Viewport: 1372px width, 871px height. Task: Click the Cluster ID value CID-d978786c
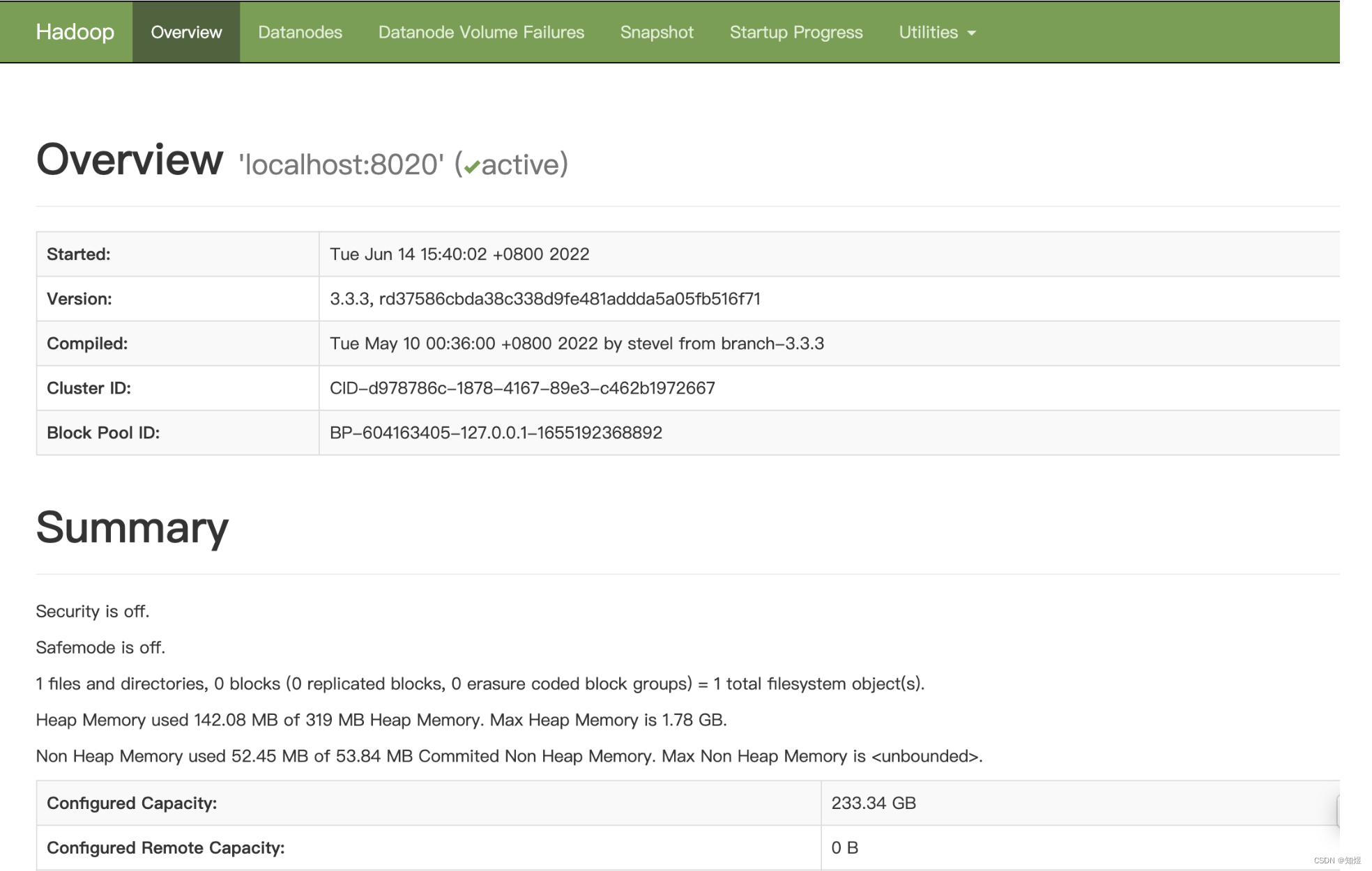pyautogui.click(x=522, y=388)
